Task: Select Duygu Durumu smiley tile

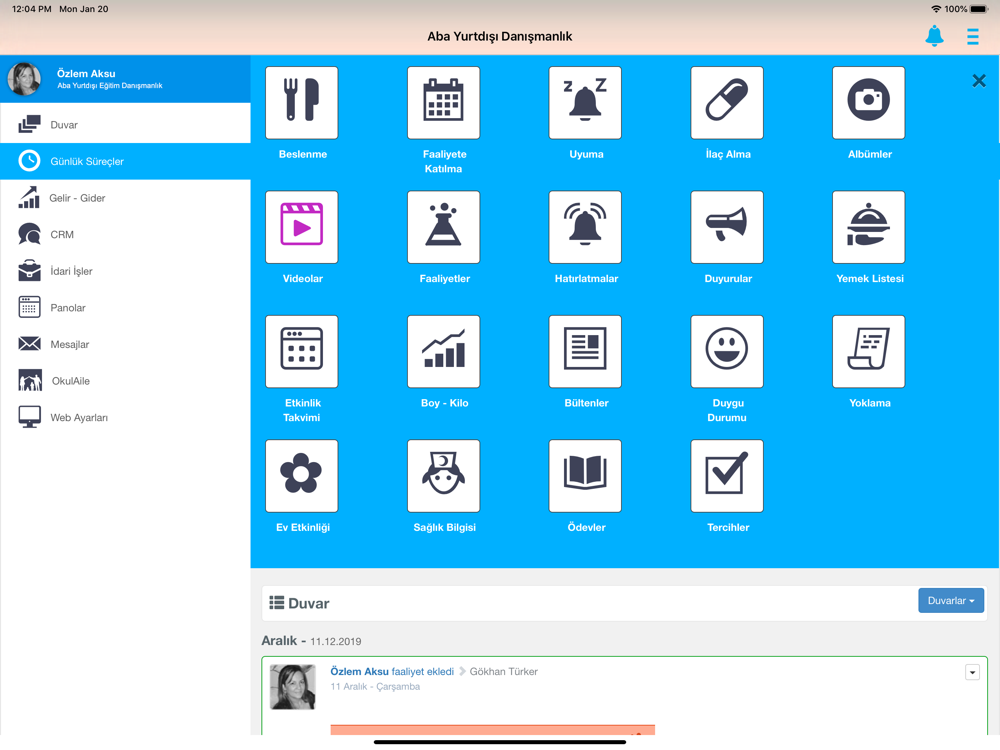Action: pyautogui.click(x=726, y=351)
